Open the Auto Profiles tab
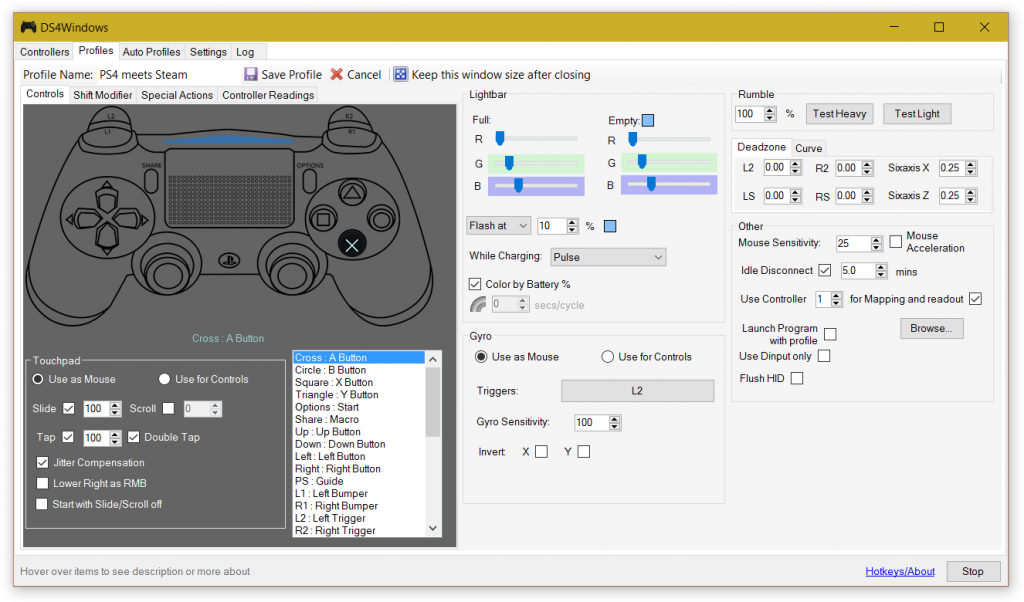1024x602 pixels. pos(151,51)
